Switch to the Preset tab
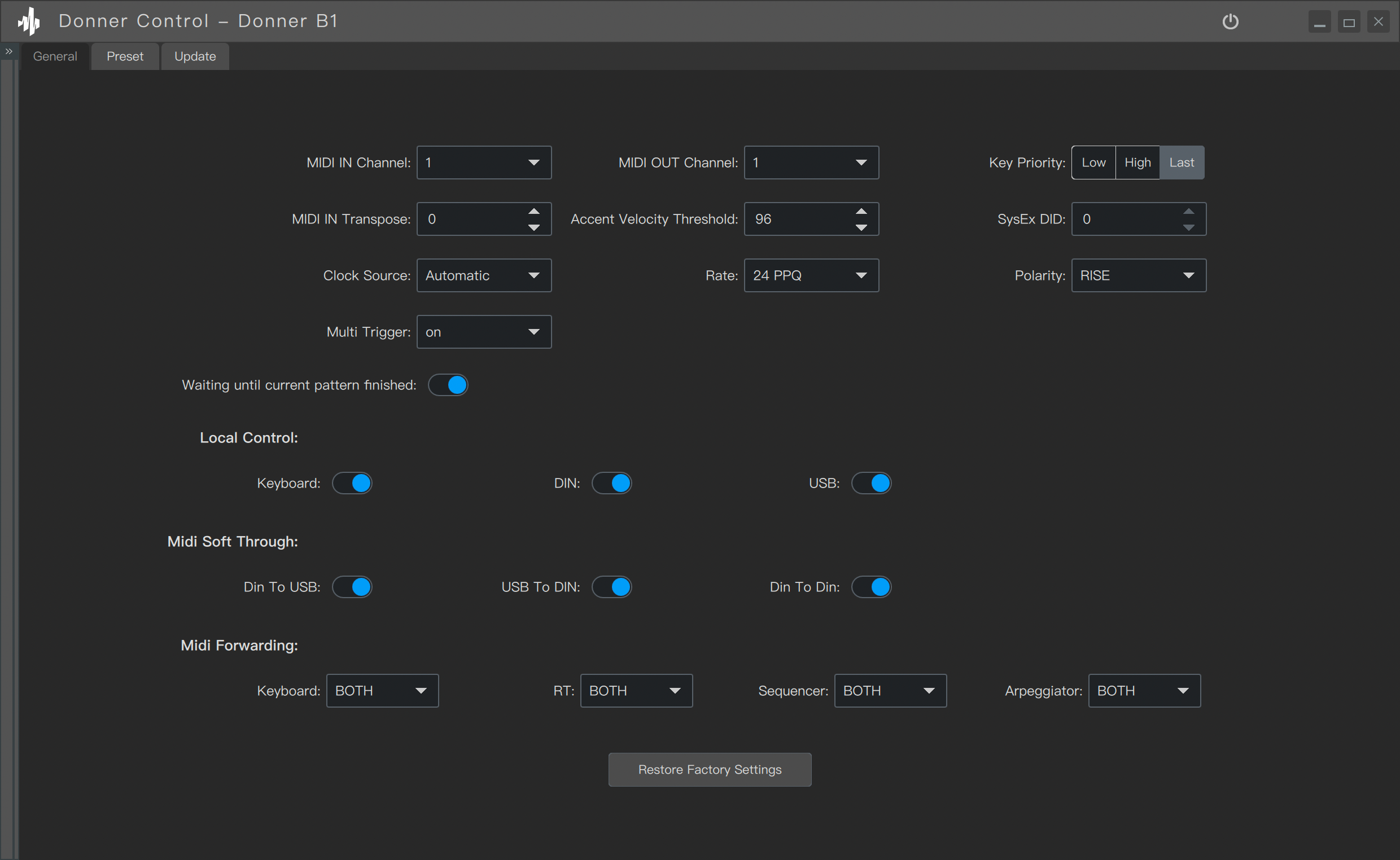This screenshot has height=860, width=1400. point(125,56)
